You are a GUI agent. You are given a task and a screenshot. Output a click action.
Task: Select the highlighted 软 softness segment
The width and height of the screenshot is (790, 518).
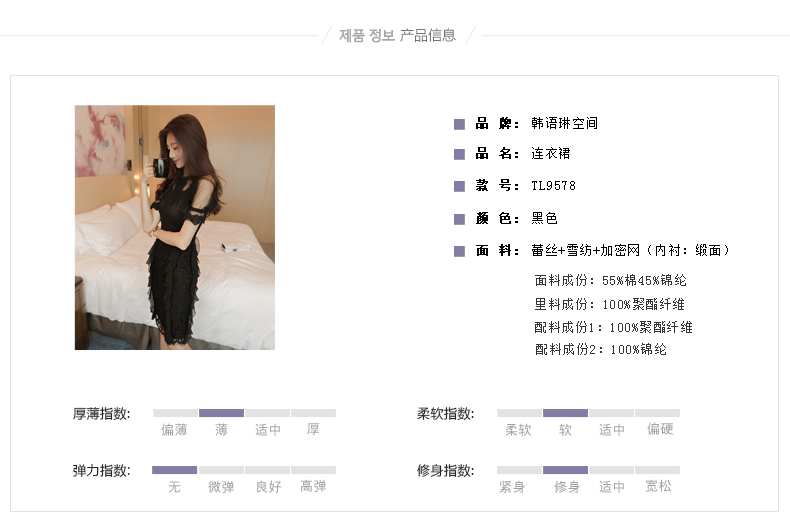coord(565,413)
